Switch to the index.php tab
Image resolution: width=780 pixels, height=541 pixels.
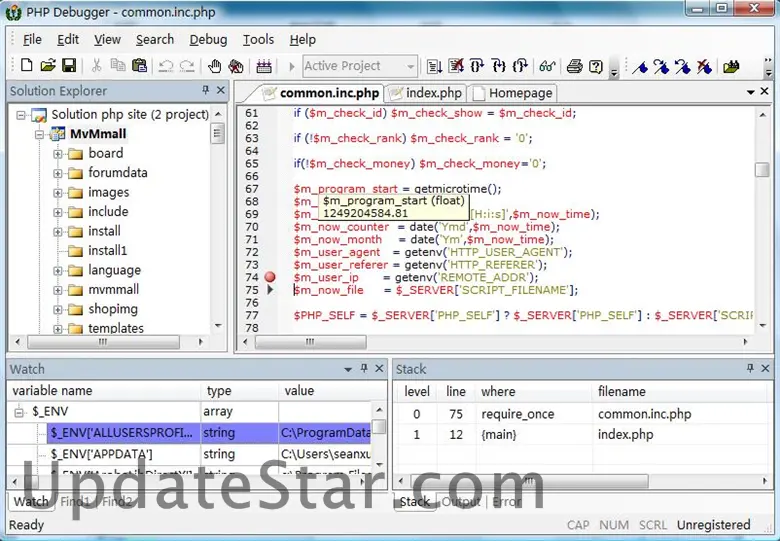tap(426, 93)
